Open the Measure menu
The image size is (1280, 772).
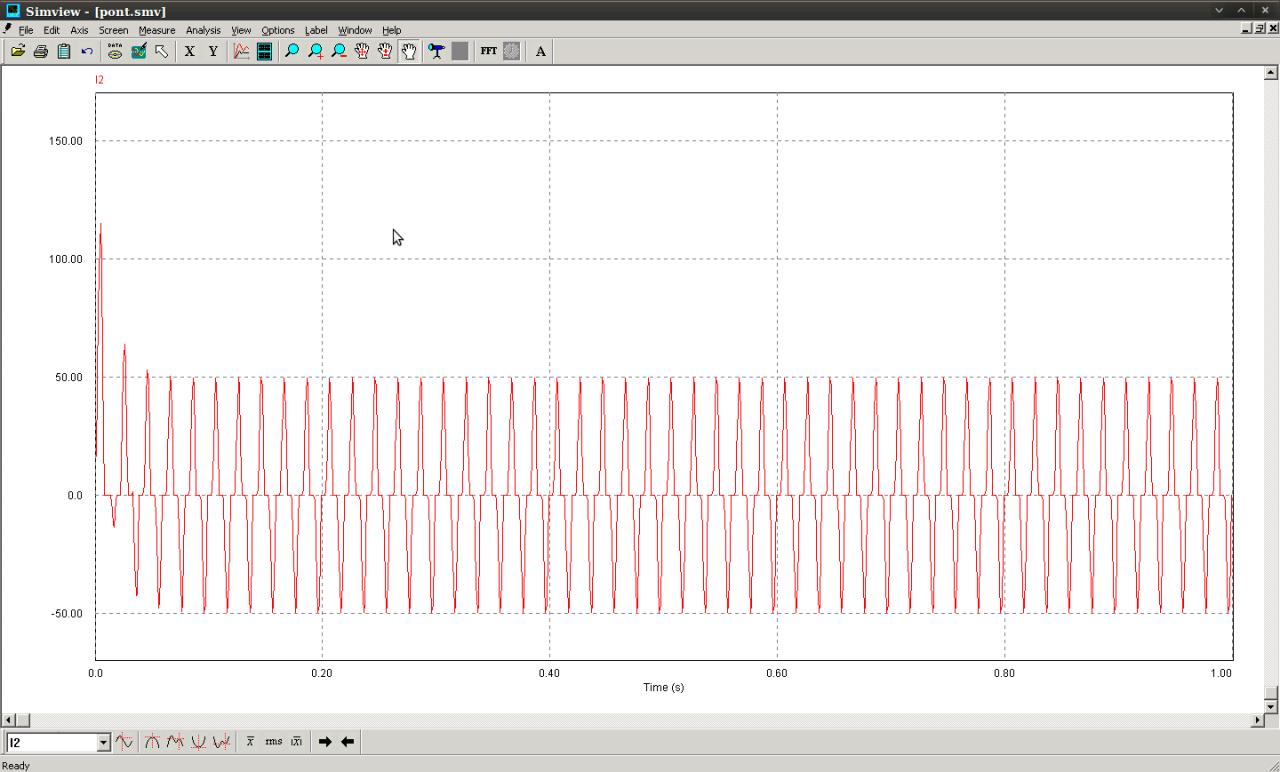pyautogui.click(x=157, y=30)
